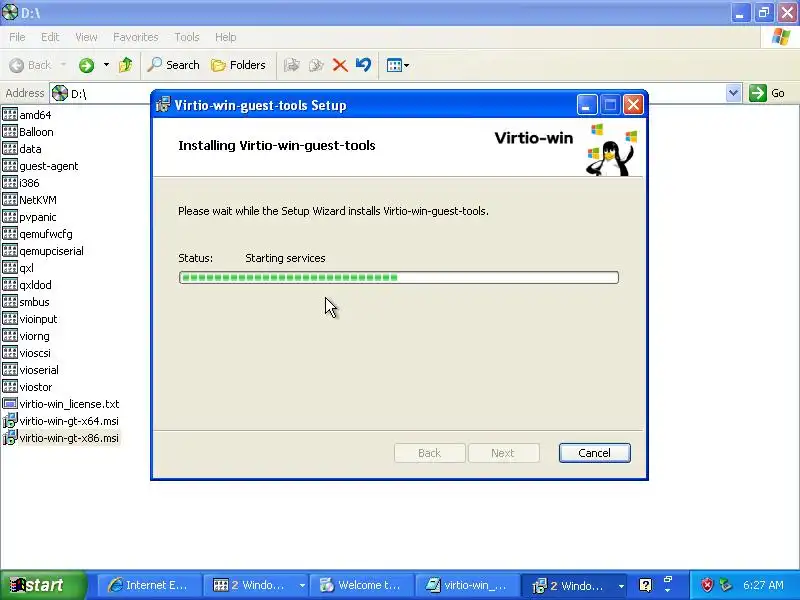
Task: Open the Help menu
Action: 226,37
